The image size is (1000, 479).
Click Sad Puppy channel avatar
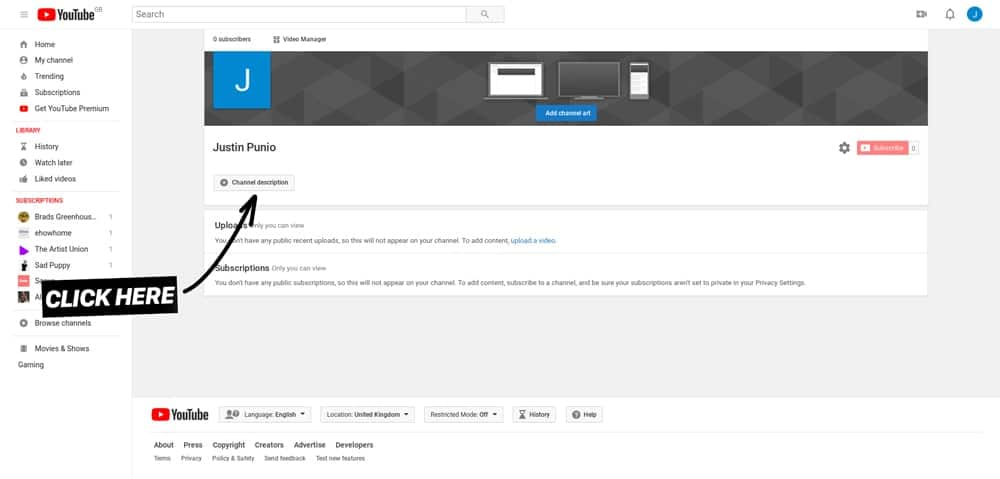(24, 265)
